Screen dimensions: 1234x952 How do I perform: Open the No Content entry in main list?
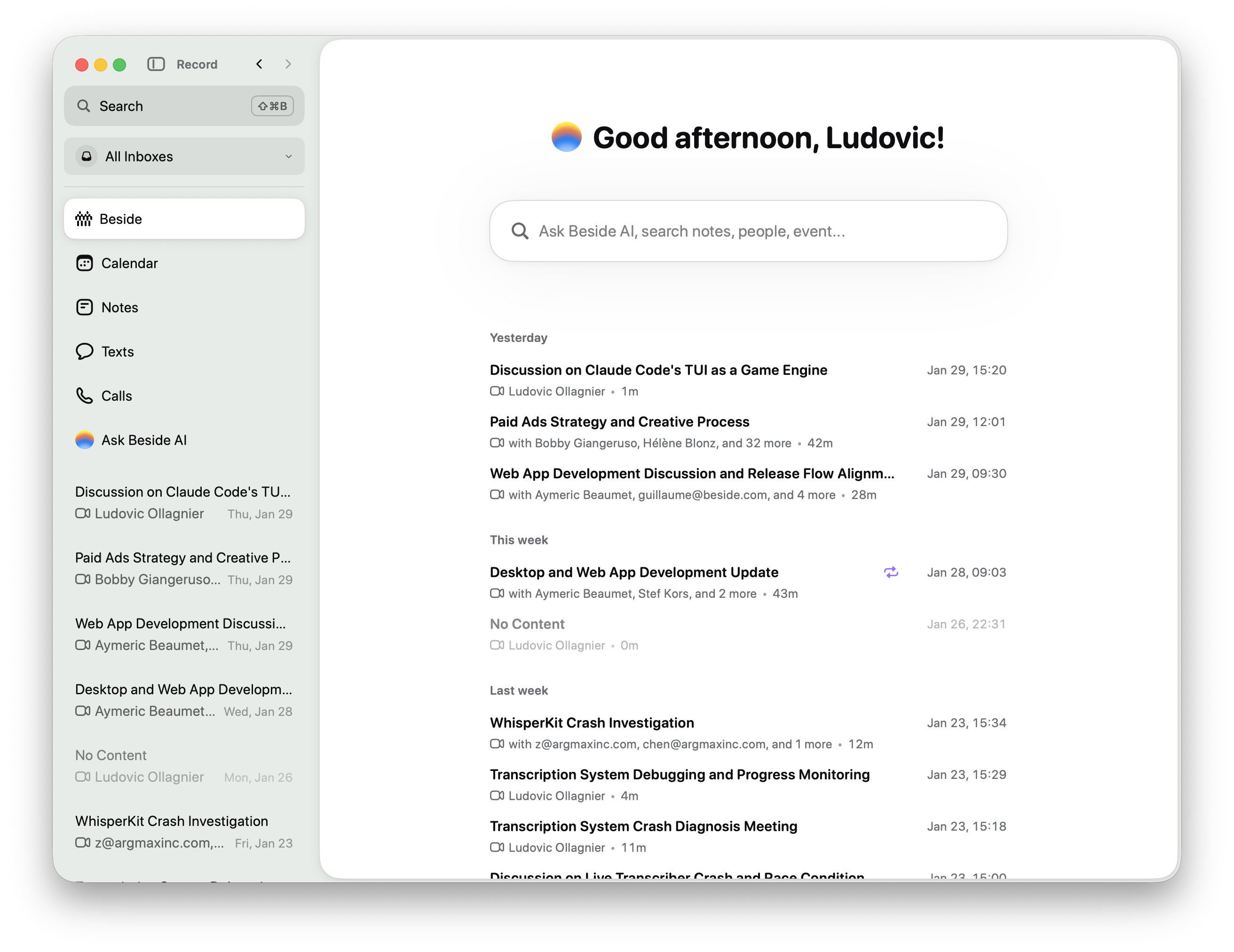pos(748,634)
